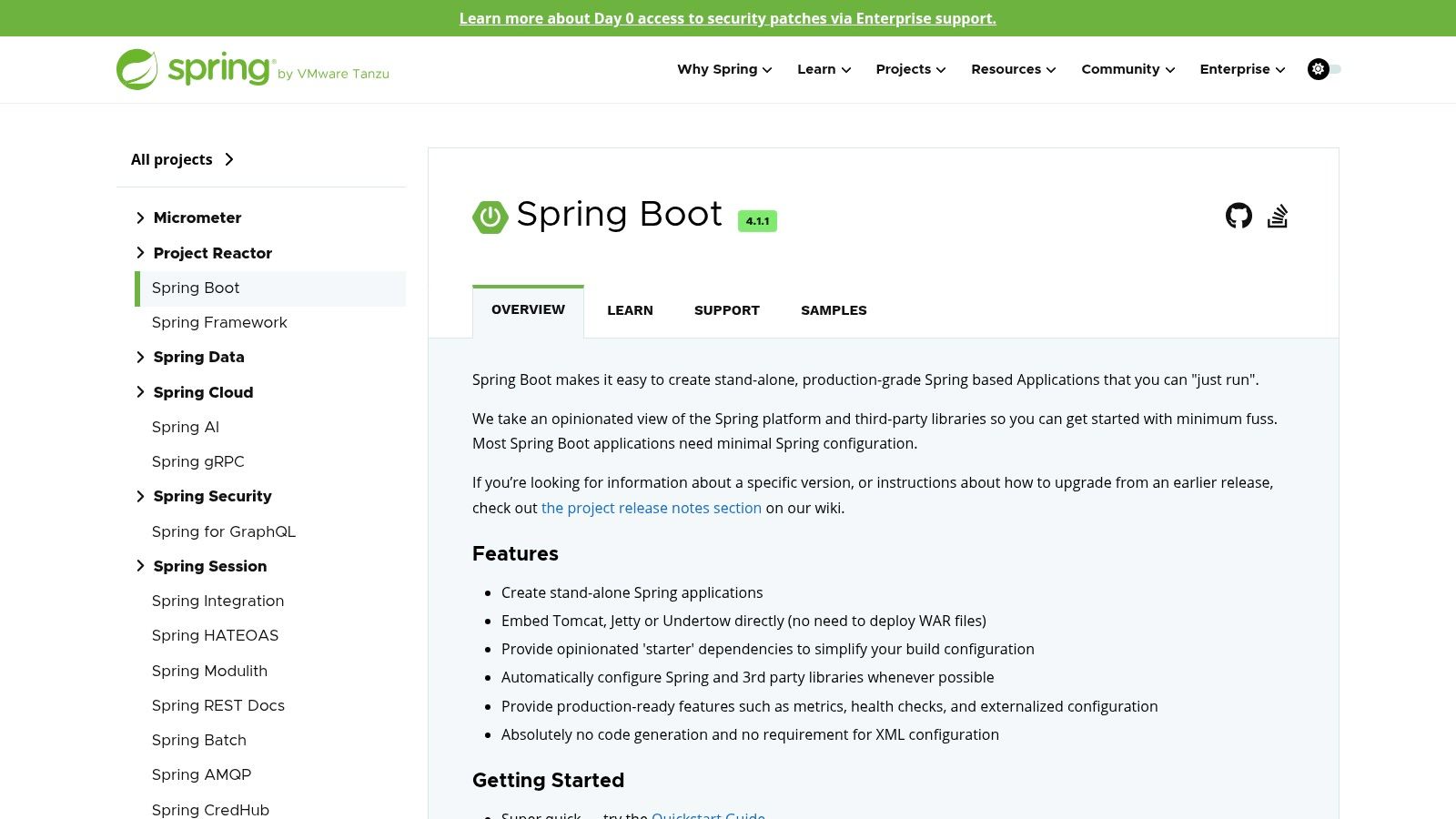Click the Spring leaf logo

pos(136,69)
